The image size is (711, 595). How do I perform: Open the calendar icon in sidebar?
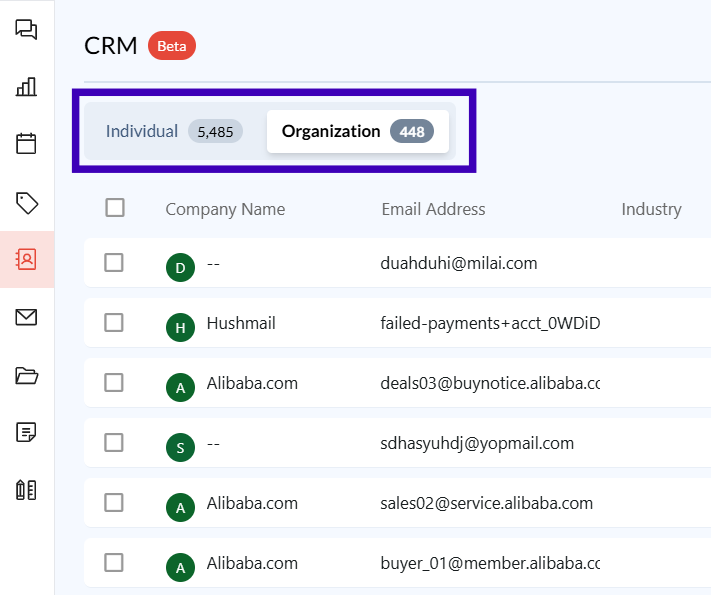[x=26, y=143]
